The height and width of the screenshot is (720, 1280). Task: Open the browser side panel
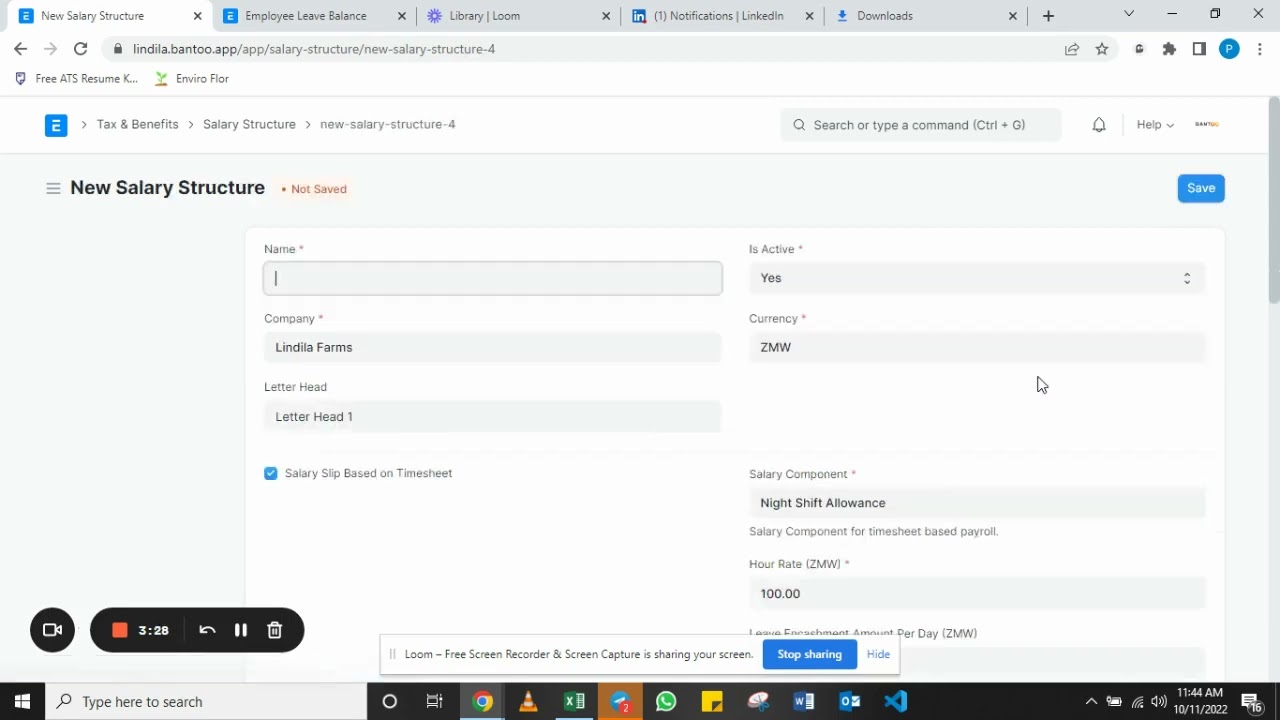pyautogui.click(x=1199, y=49)
